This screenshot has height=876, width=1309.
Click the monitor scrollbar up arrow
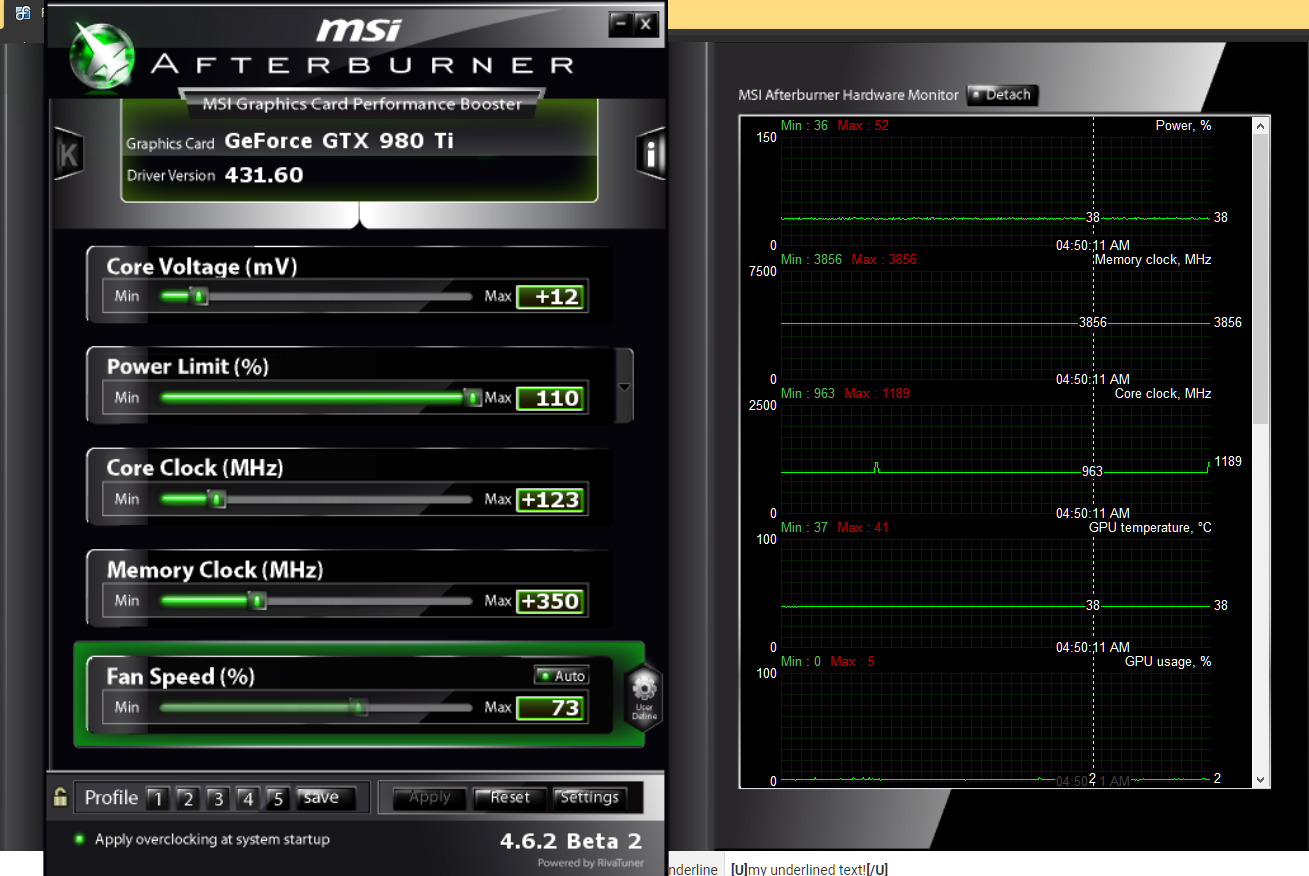point(1260,126)
